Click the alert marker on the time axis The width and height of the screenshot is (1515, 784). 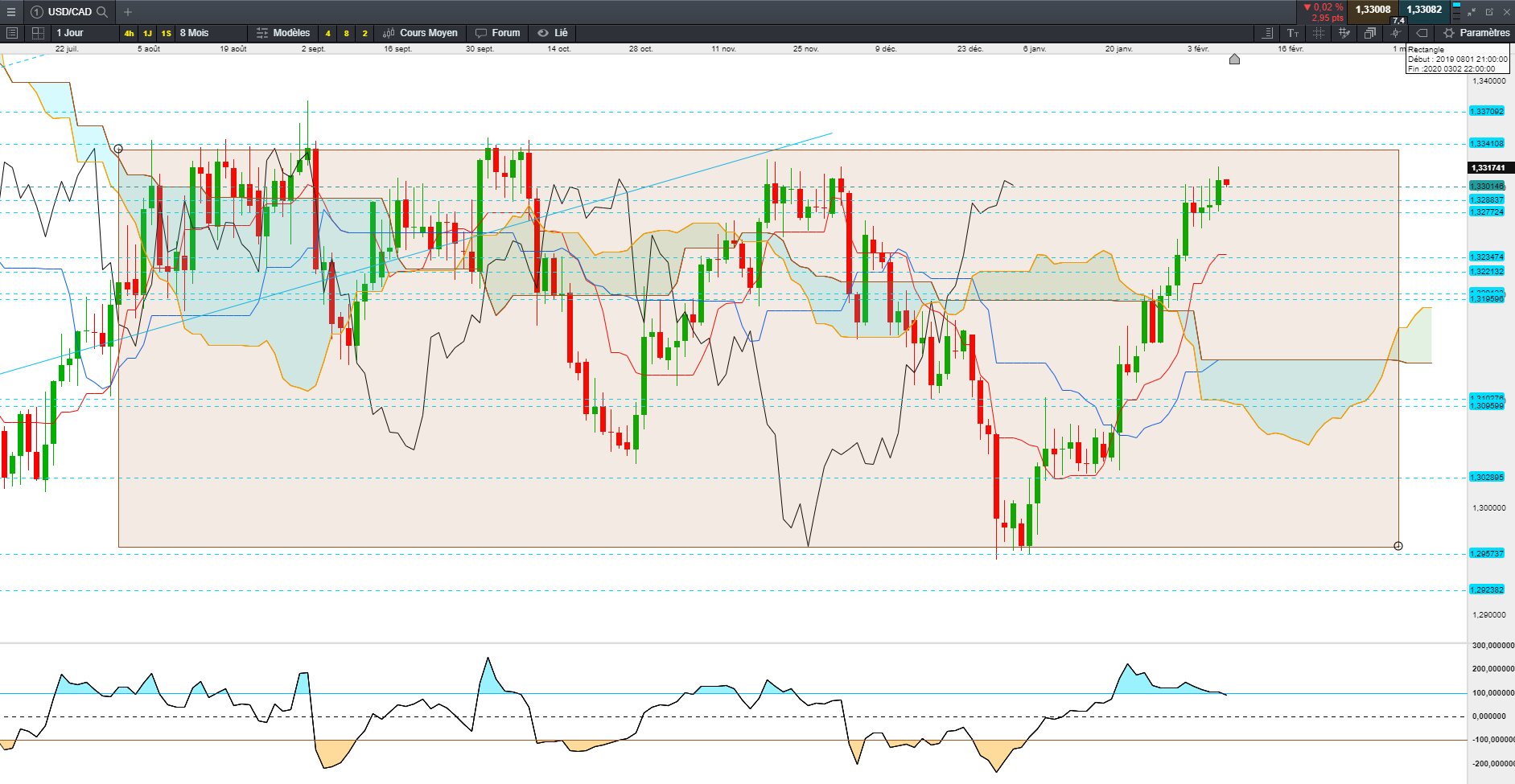[x=1234, y=59]
